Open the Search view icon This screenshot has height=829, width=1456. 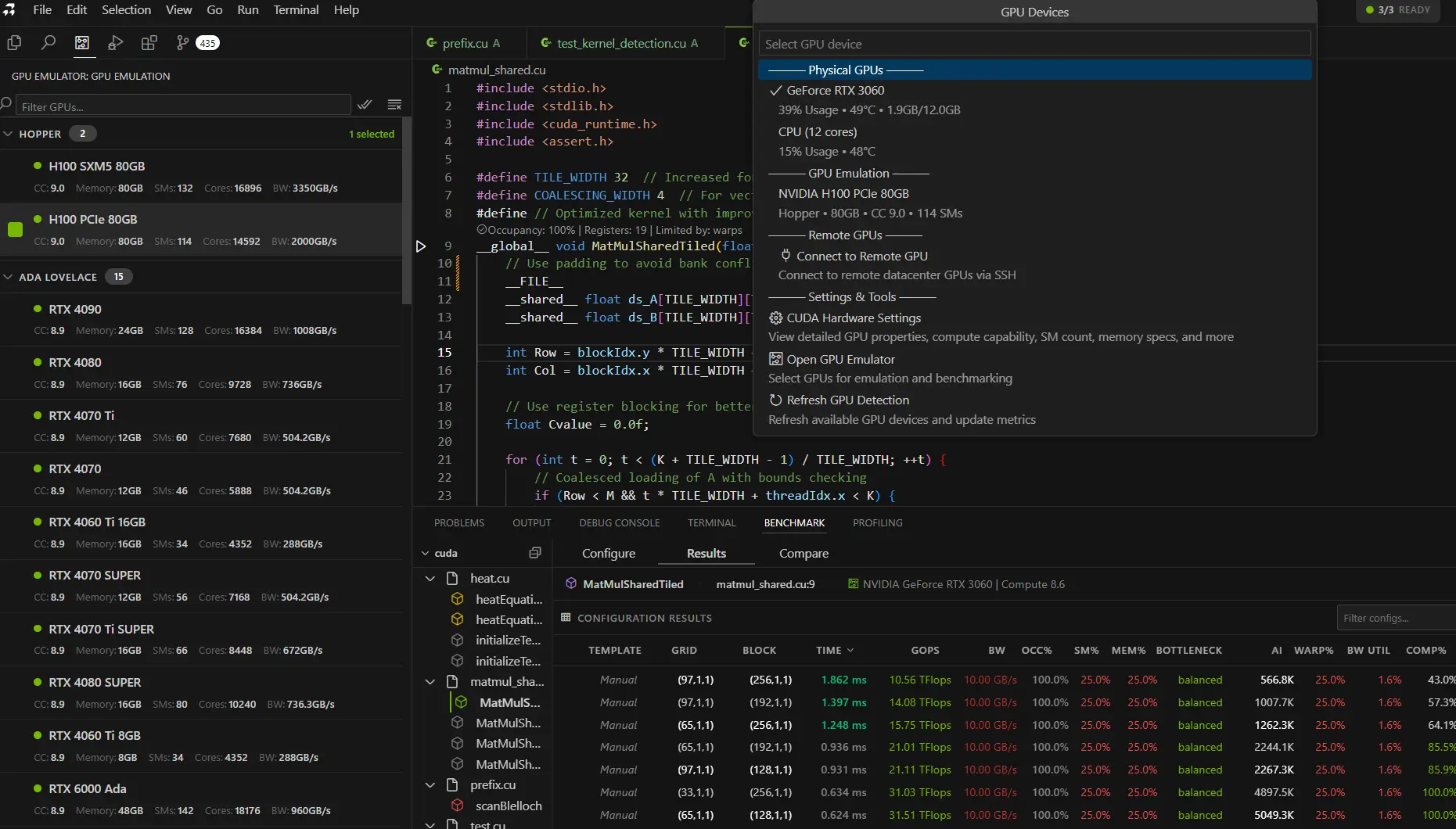[49, 43]
